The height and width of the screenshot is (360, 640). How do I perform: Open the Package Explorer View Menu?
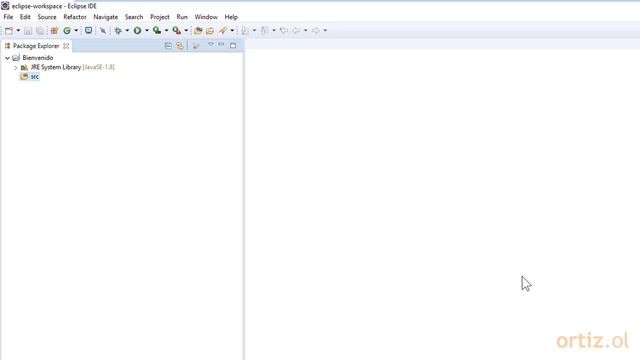211,44
